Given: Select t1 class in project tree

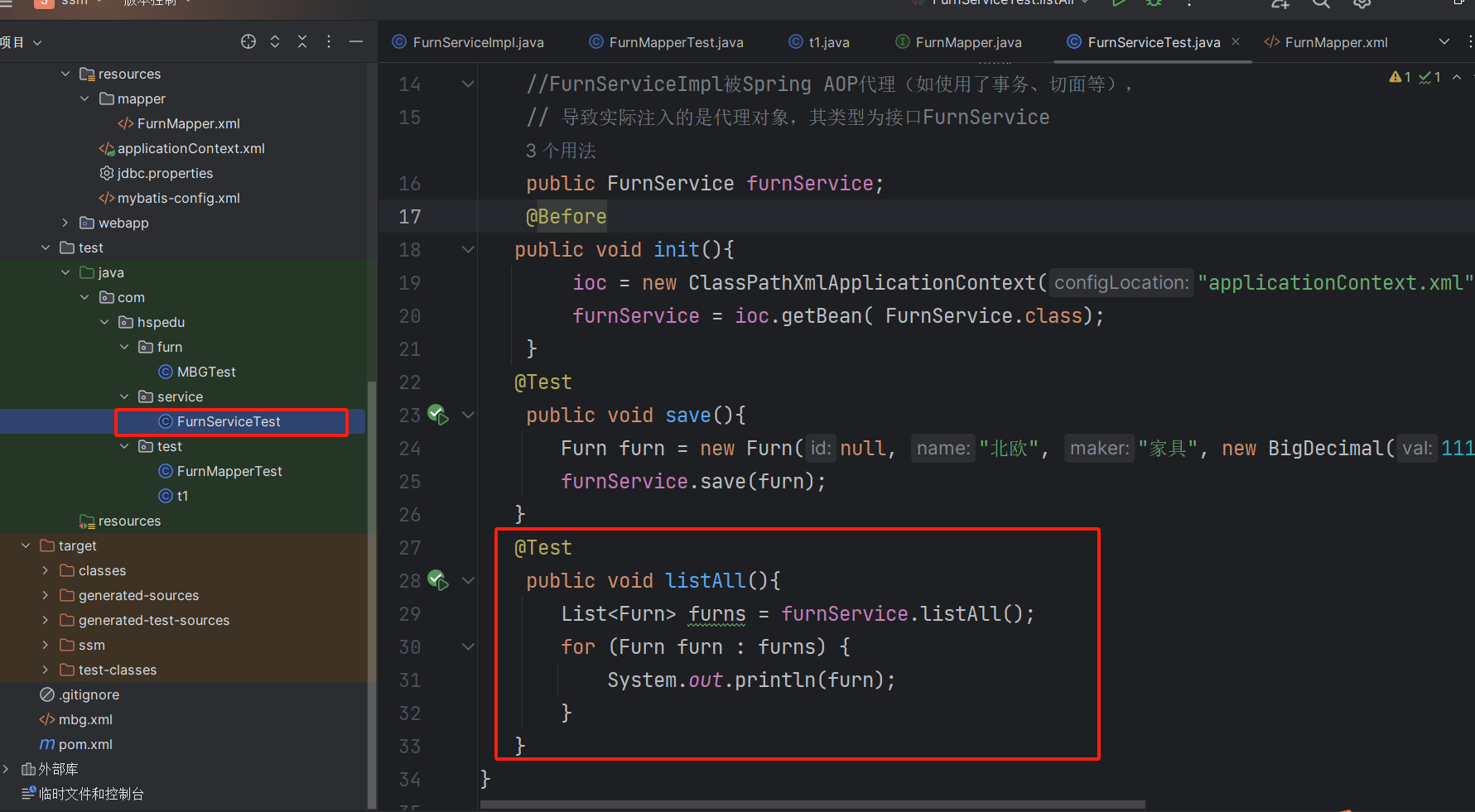Looking at the screenshot, I should point(174,496).
